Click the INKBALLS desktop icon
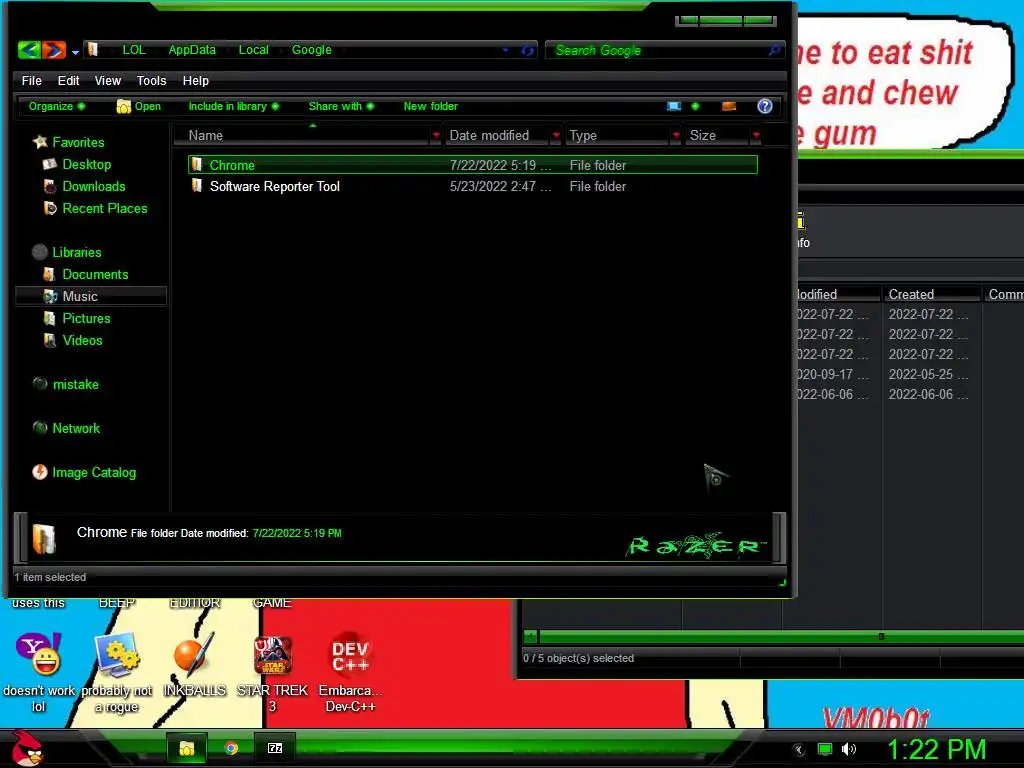 point(194,665)
